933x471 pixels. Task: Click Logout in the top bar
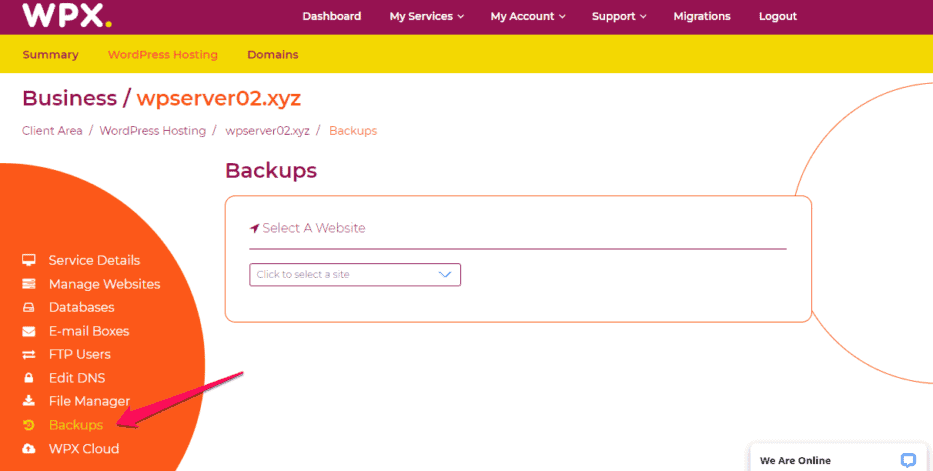click(x=778, y=17)
